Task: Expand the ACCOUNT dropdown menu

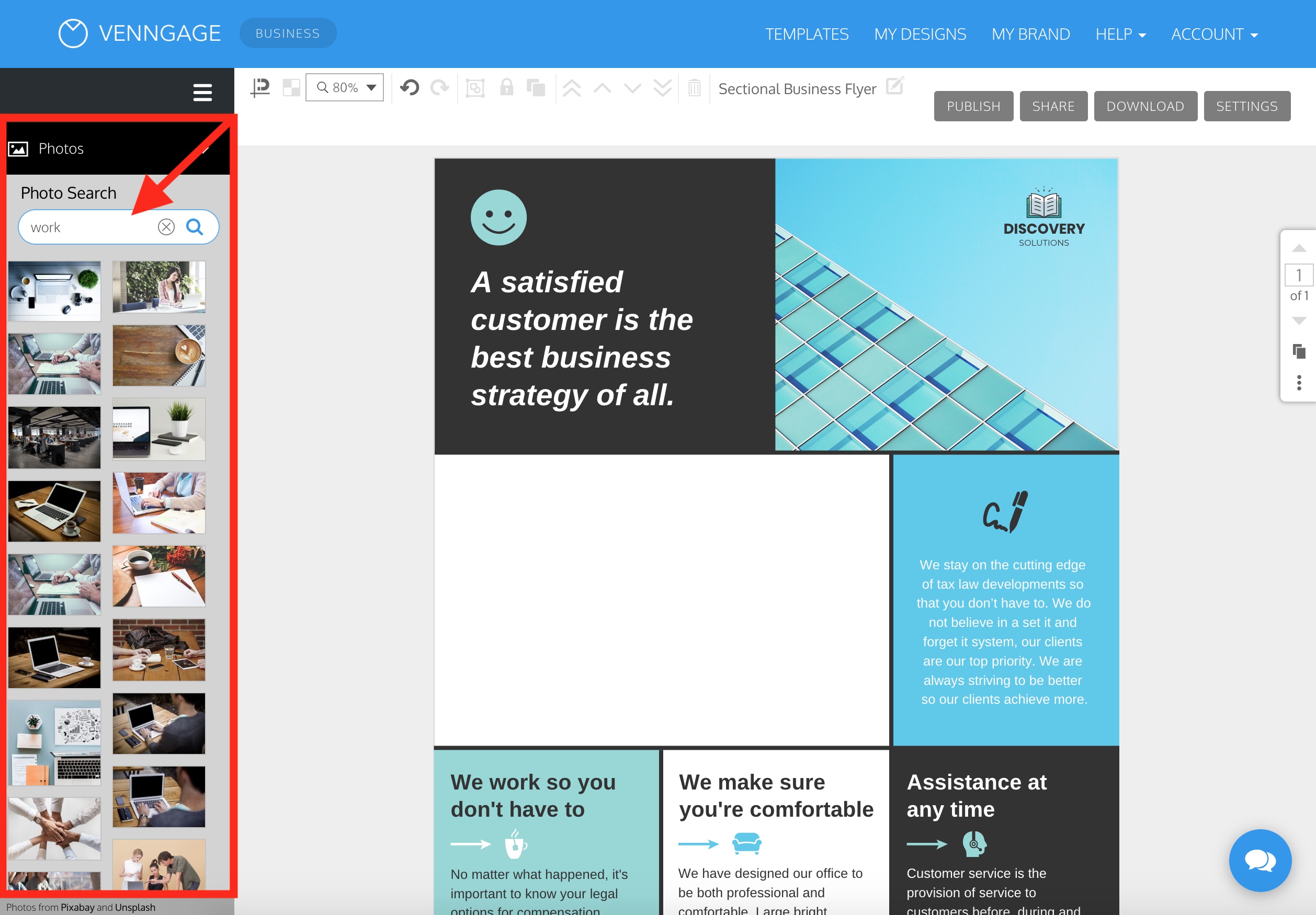Action: 1214,35
